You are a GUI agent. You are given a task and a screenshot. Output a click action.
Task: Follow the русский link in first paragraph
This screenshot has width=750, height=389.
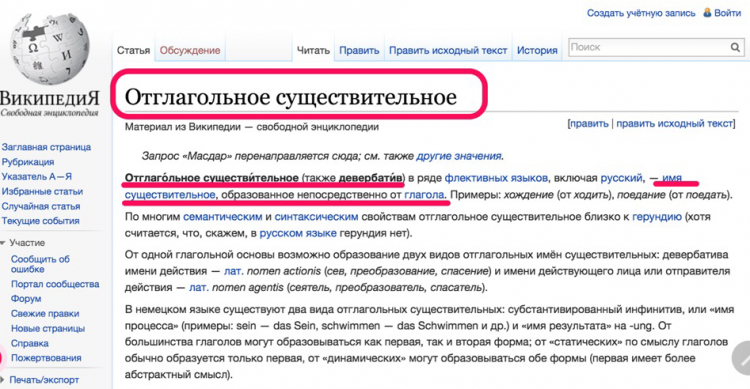tap(621, 178)
